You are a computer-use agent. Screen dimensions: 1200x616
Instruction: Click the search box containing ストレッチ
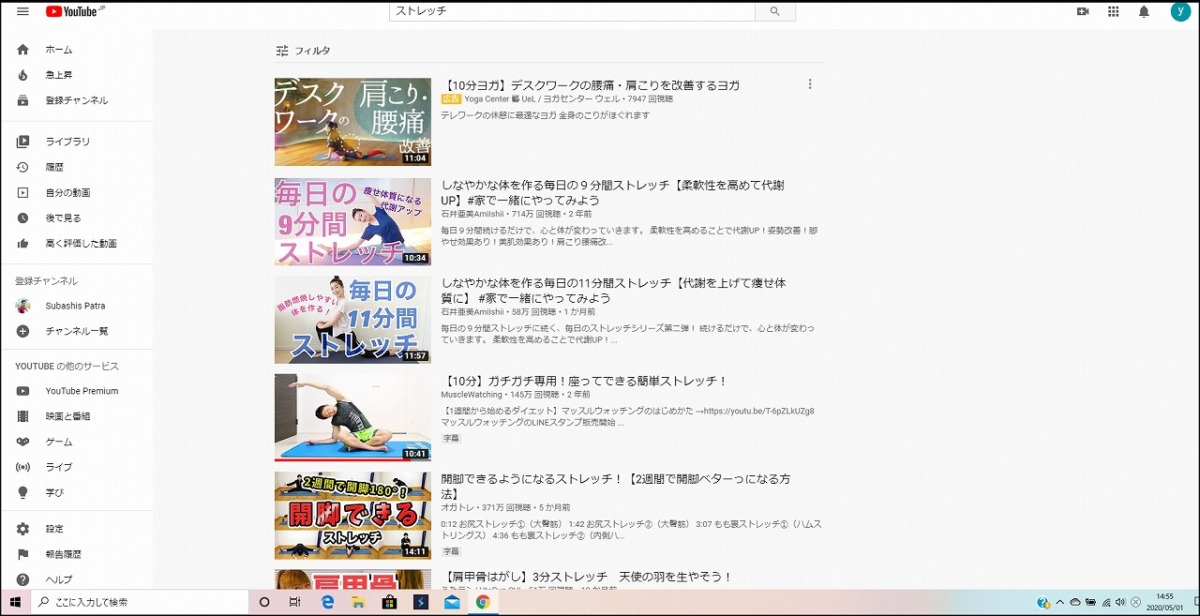pyautogui.click(x=572, y=11)
